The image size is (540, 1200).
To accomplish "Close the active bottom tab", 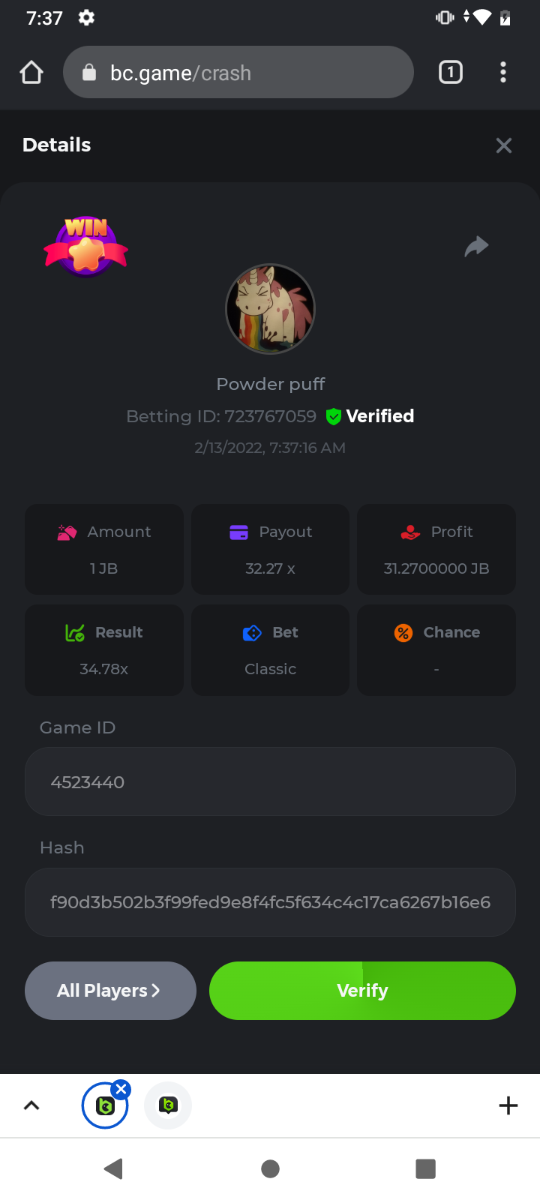I will tap(121, 1089).
